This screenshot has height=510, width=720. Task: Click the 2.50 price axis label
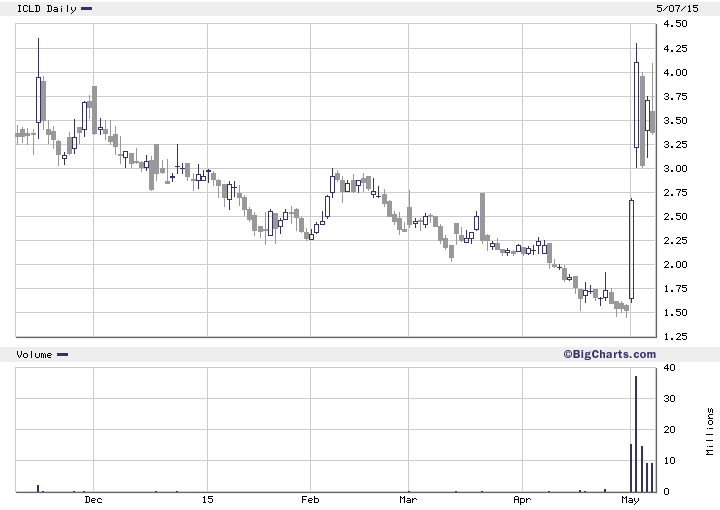pos(675,216)
